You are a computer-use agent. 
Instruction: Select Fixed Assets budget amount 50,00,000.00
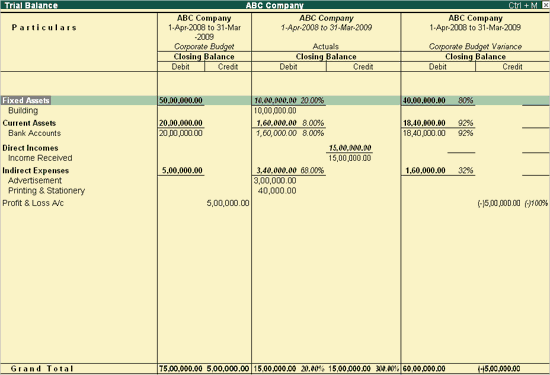[x=181, y=100]
